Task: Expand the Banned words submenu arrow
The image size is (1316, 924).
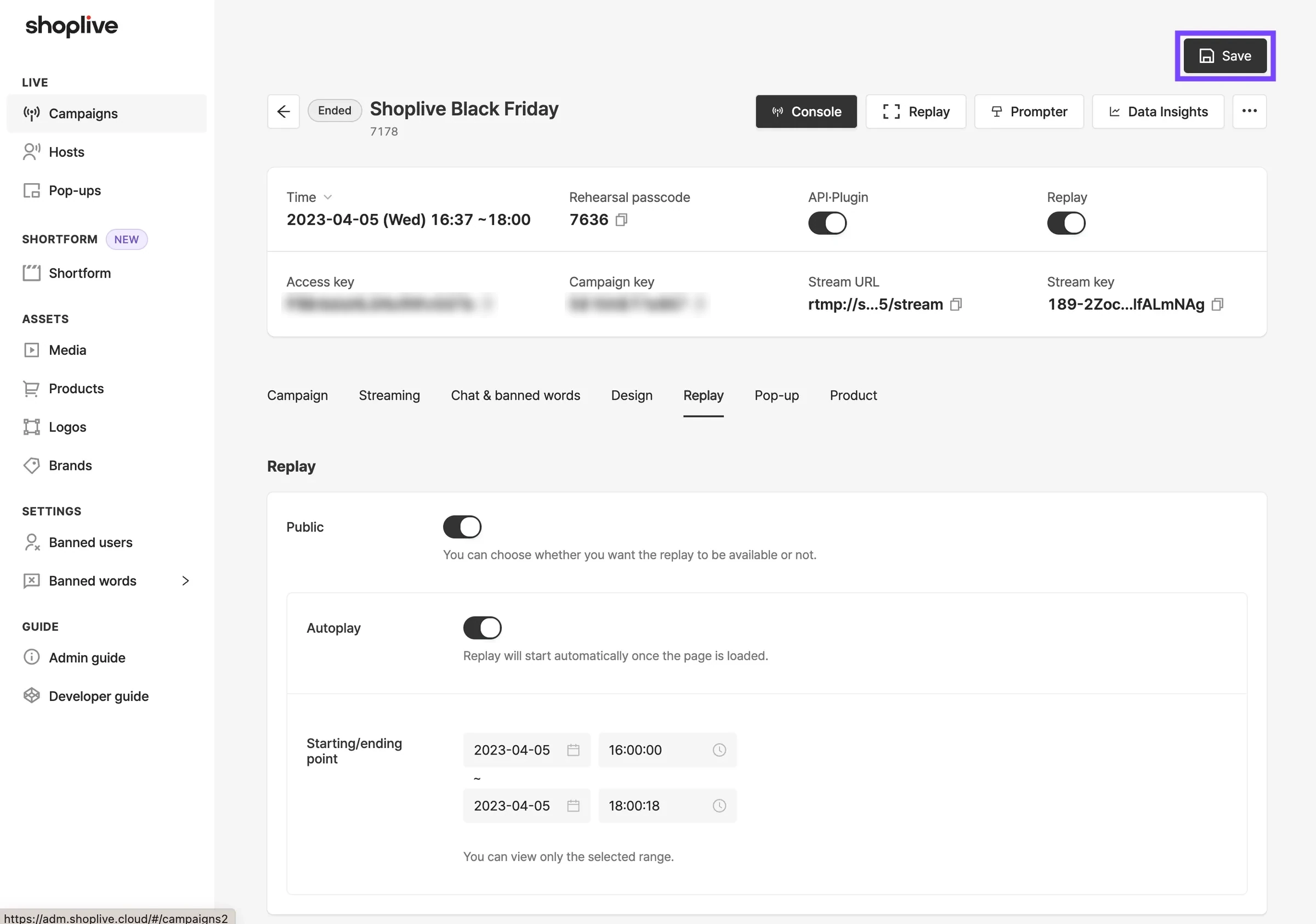Action: (185, 581)
